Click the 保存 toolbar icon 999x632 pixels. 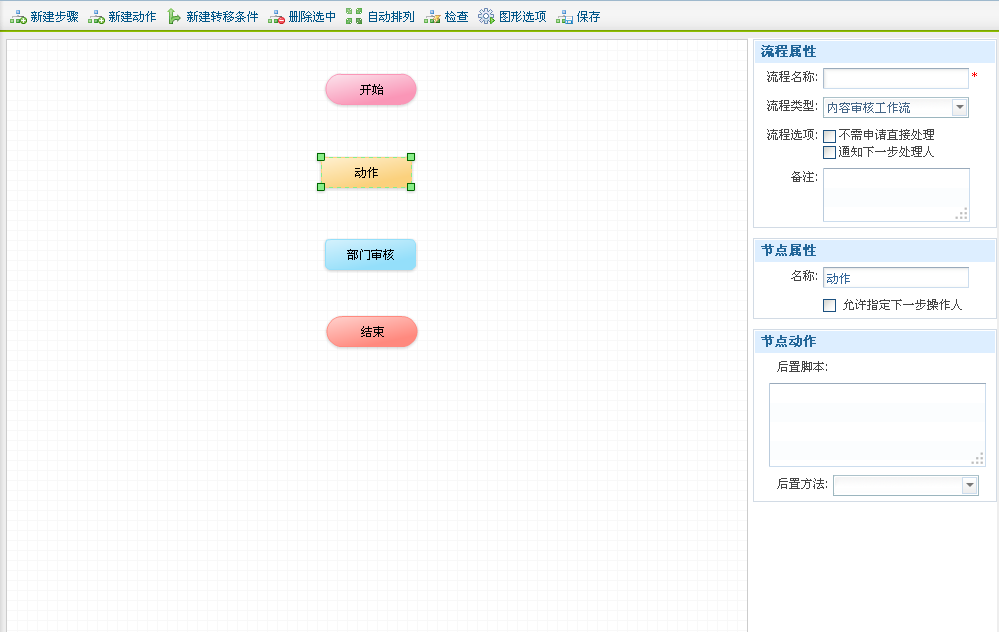564,17
